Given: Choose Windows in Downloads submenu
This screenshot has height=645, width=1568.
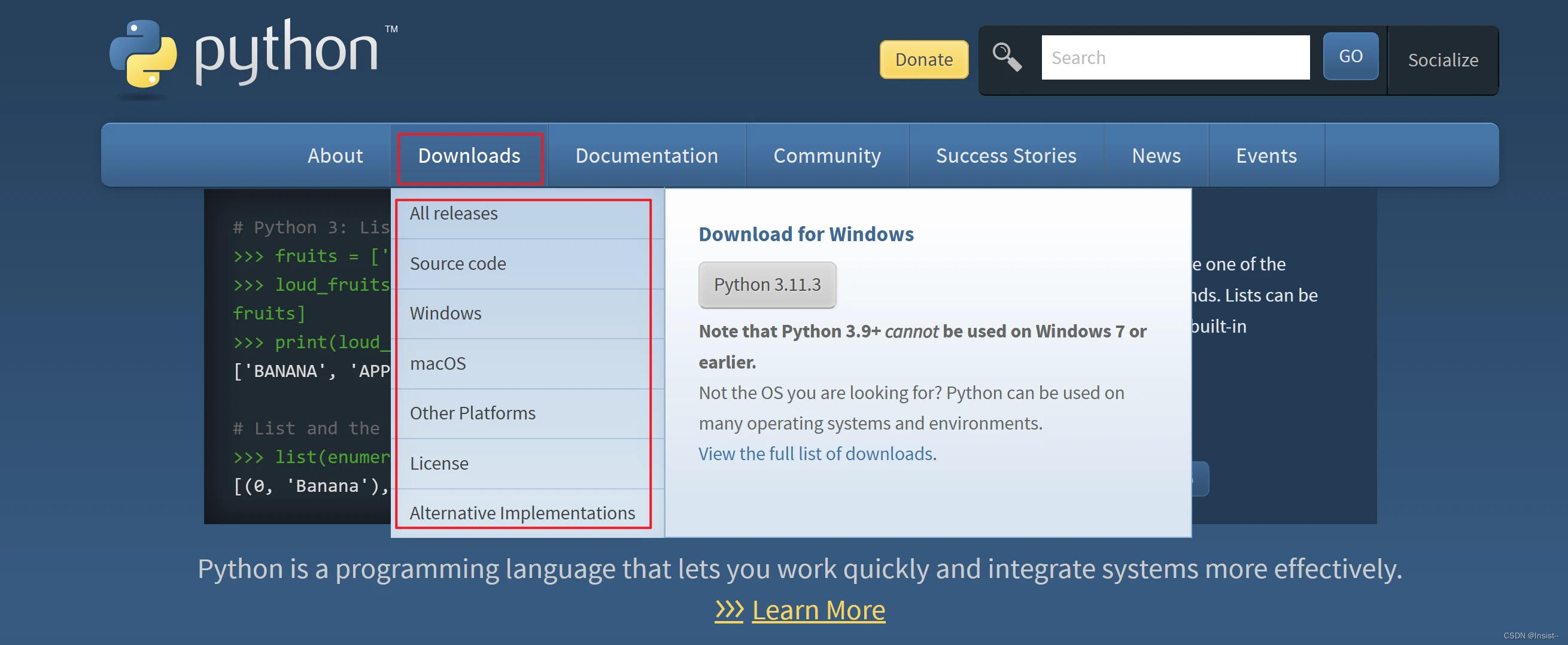Looking at the screenshot, I should click(x=527, y=314).
